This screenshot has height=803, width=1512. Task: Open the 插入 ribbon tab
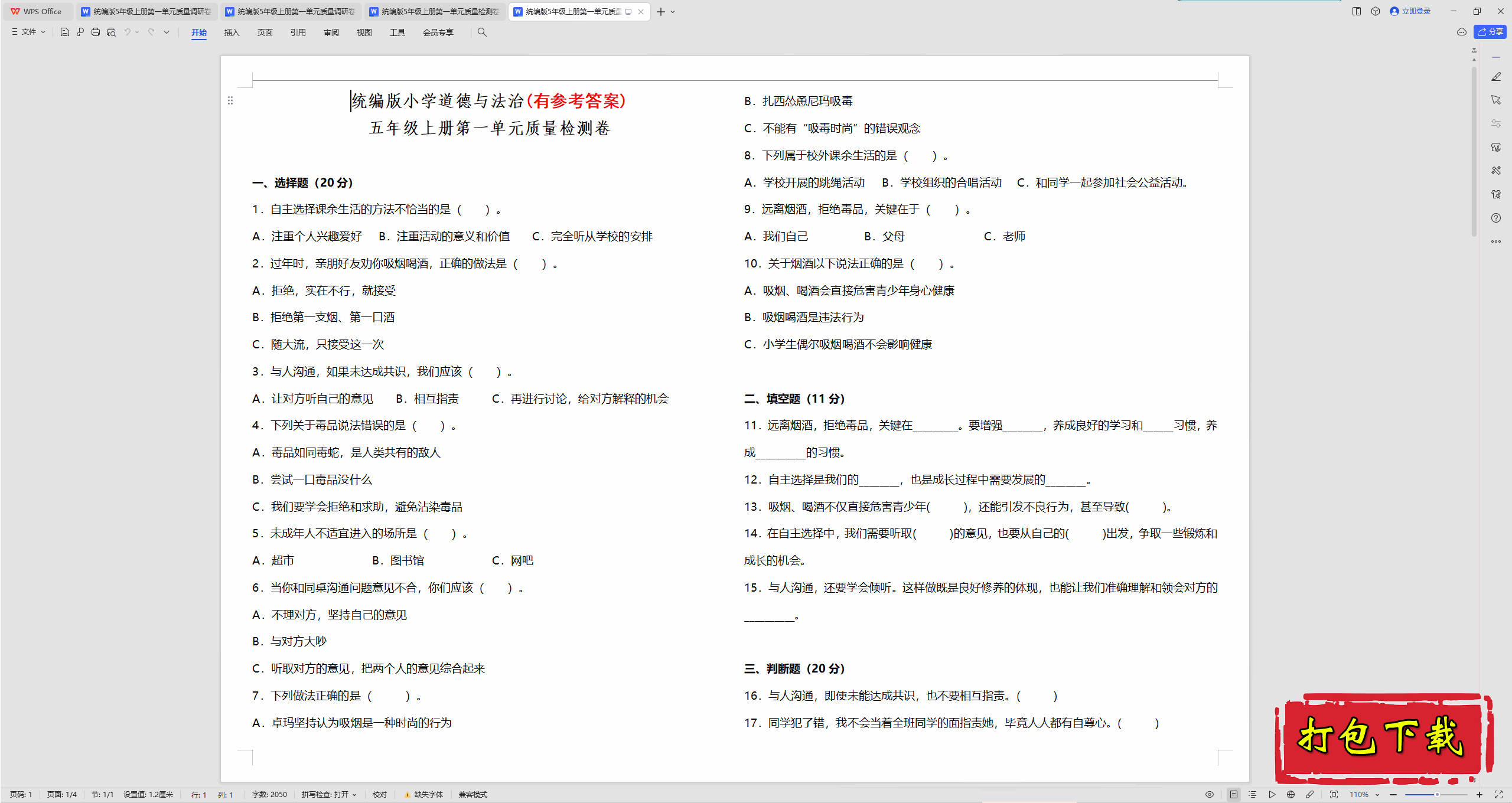click(x=232, y=32)
